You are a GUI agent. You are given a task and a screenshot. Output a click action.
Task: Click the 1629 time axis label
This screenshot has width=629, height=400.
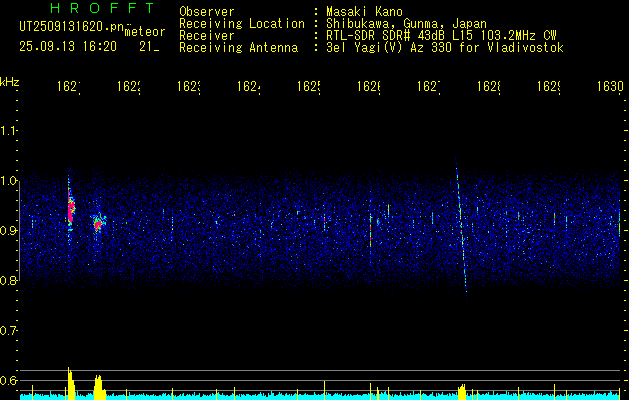[x=548, y=86]
